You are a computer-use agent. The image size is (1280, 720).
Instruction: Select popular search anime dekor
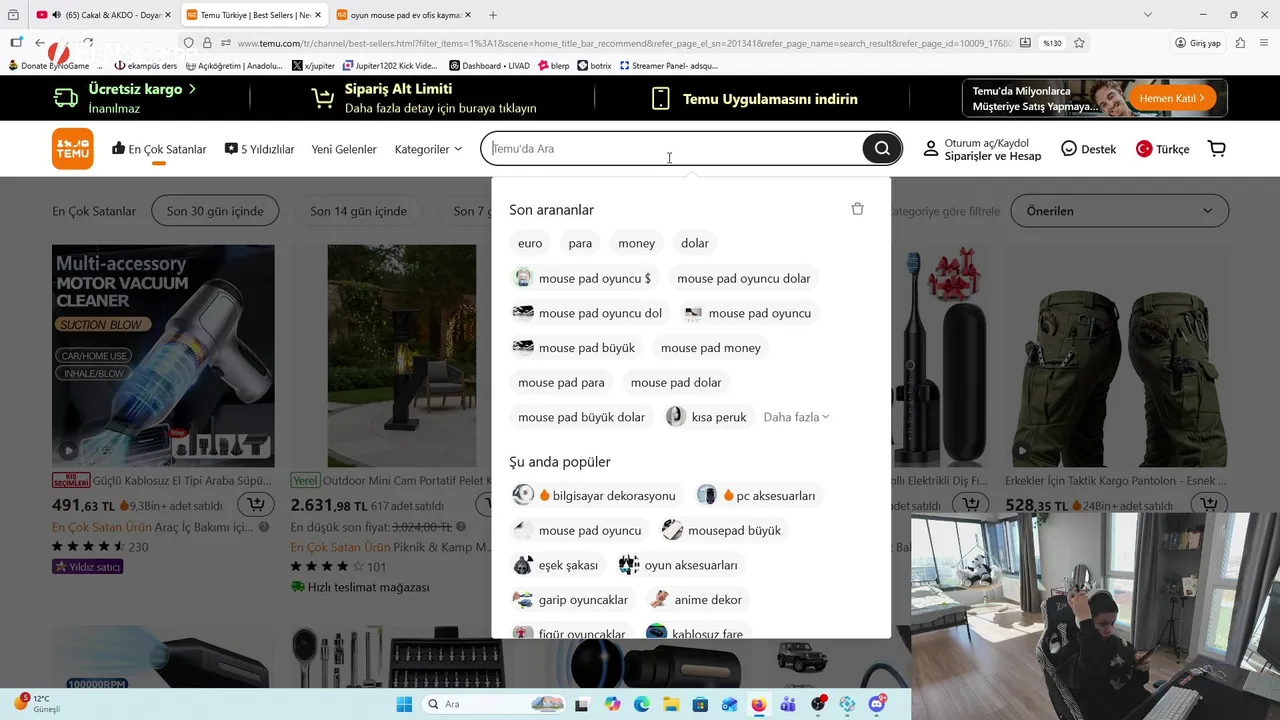point(698,600)
